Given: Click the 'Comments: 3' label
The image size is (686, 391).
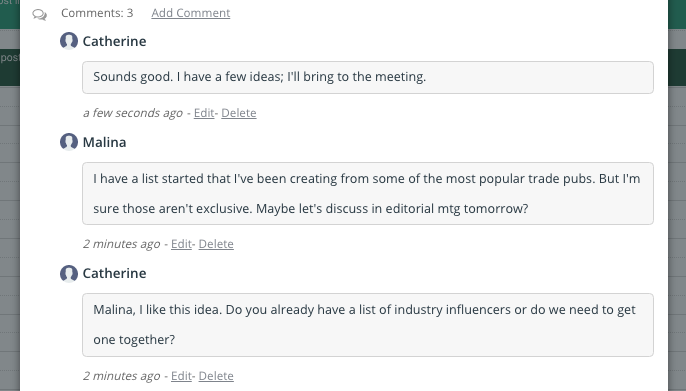Looking at the screenshot, I should pos(97,13).
